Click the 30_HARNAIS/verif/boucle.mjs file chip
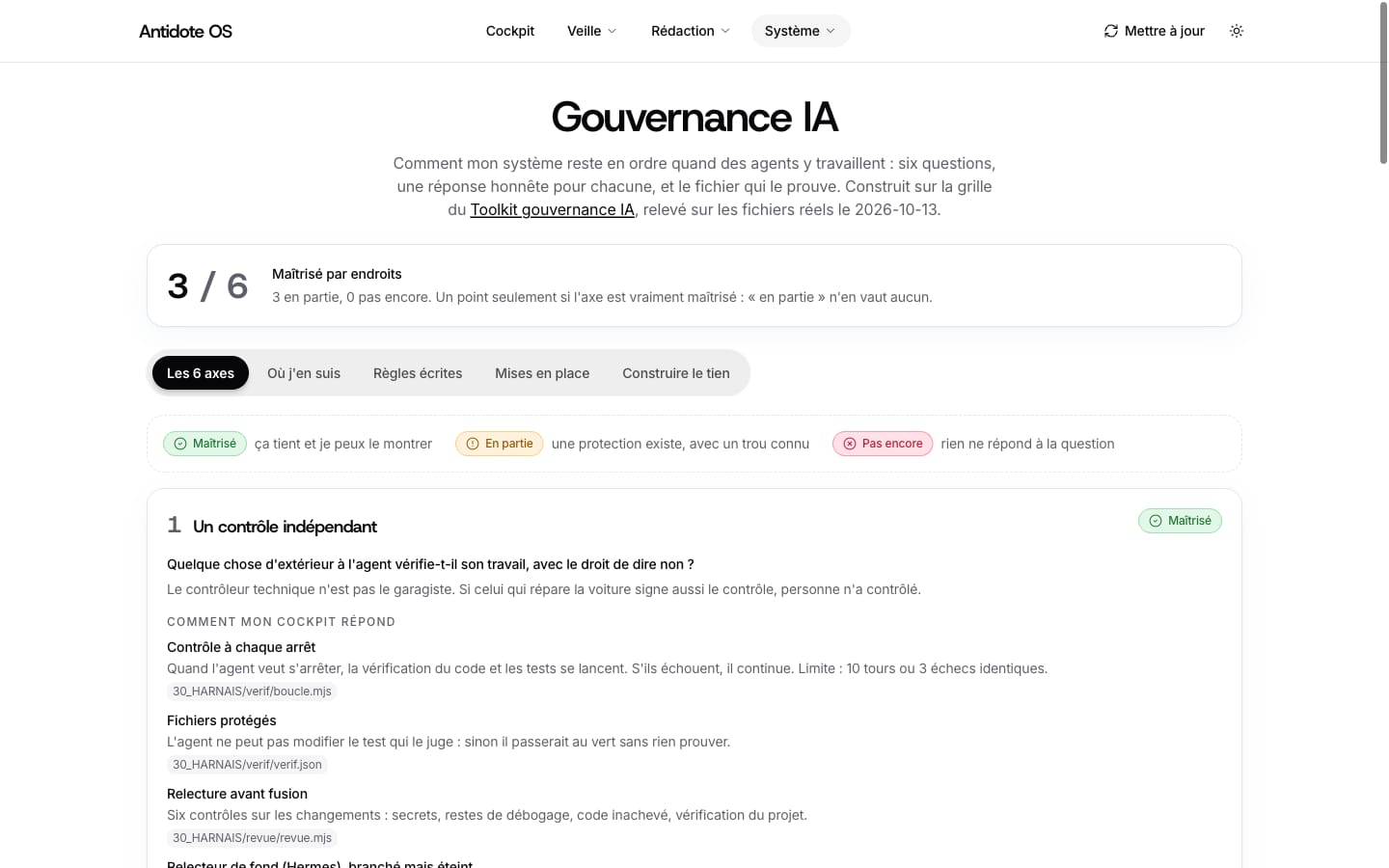 click(x=252, y=691)
